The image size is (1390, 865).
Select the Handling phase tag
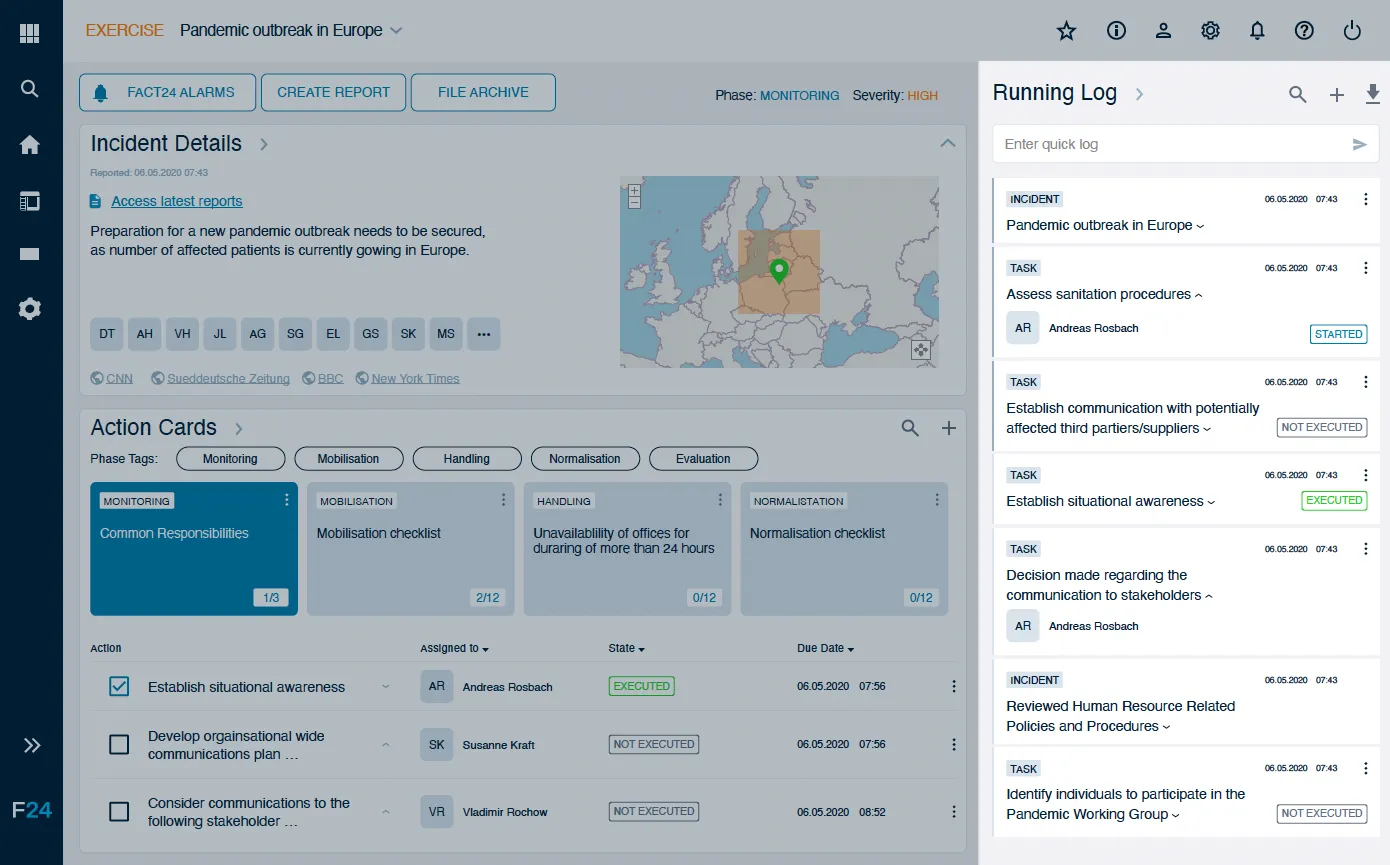(466, 459)
